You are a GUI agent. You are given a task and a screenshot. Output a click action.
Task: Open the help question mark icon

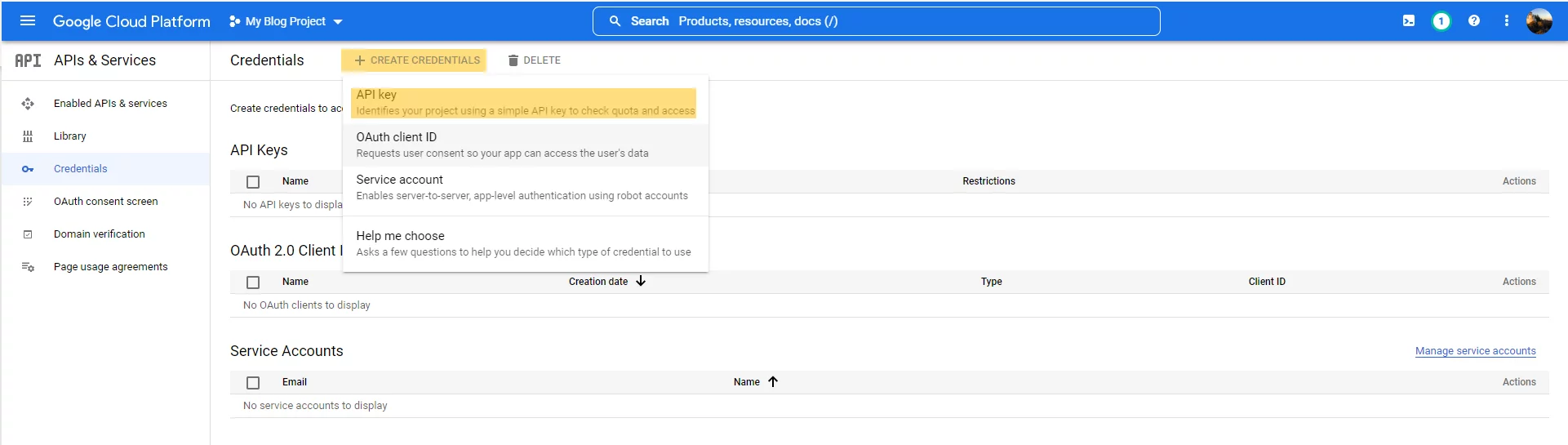coord(1474,21)
